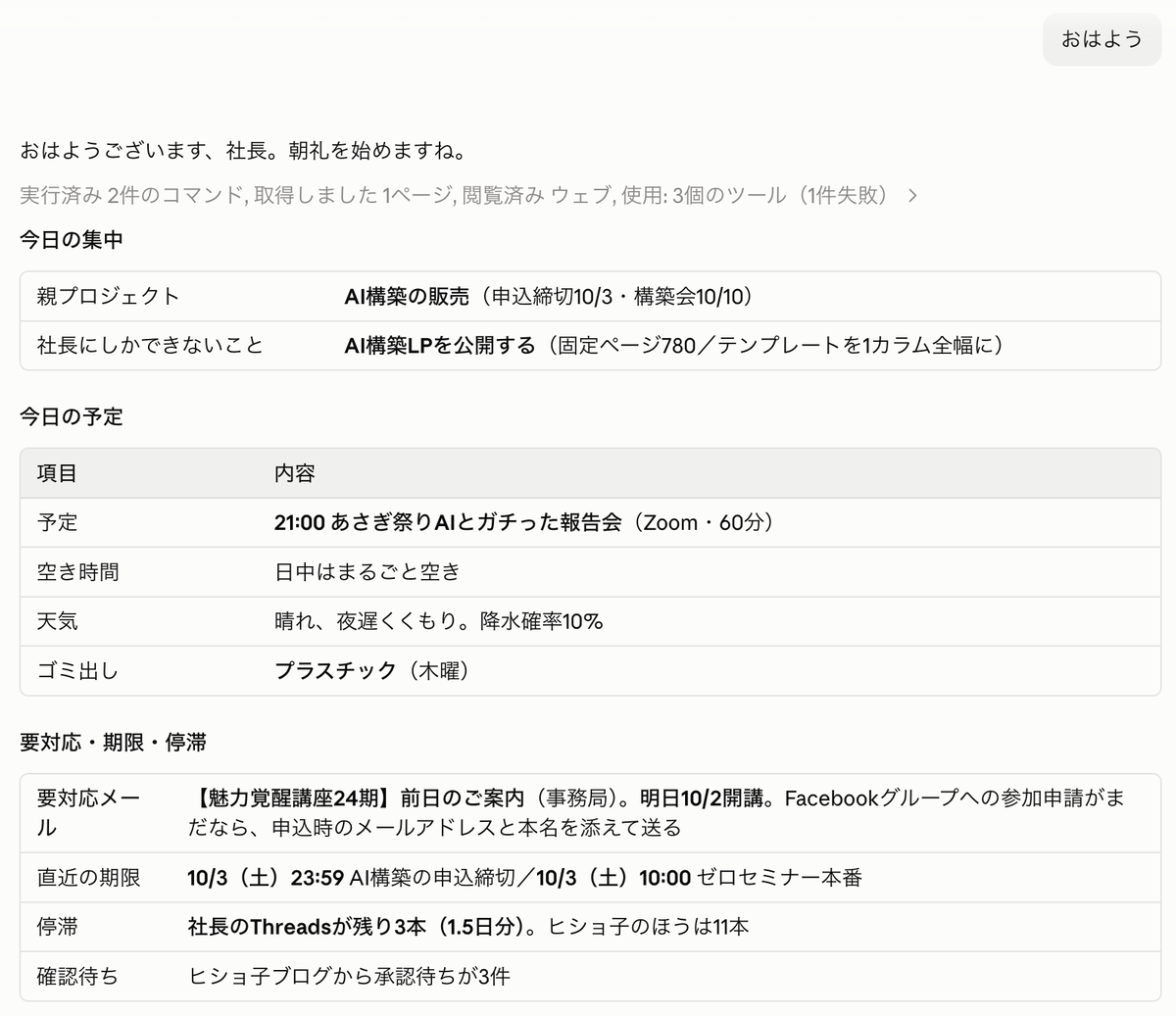
Task: Click the 天気 row label
Action: (57, 621)
